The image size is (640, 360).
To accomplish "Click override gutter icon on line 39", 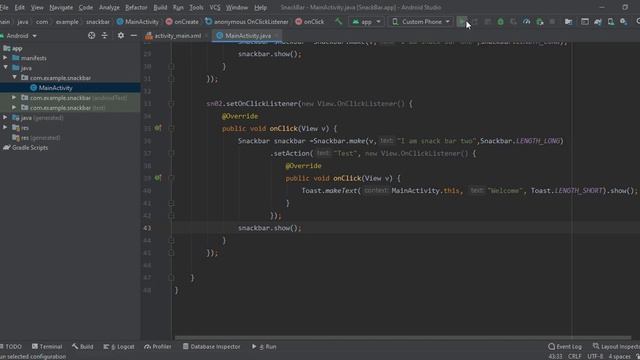I will click(x=158, y=178).
